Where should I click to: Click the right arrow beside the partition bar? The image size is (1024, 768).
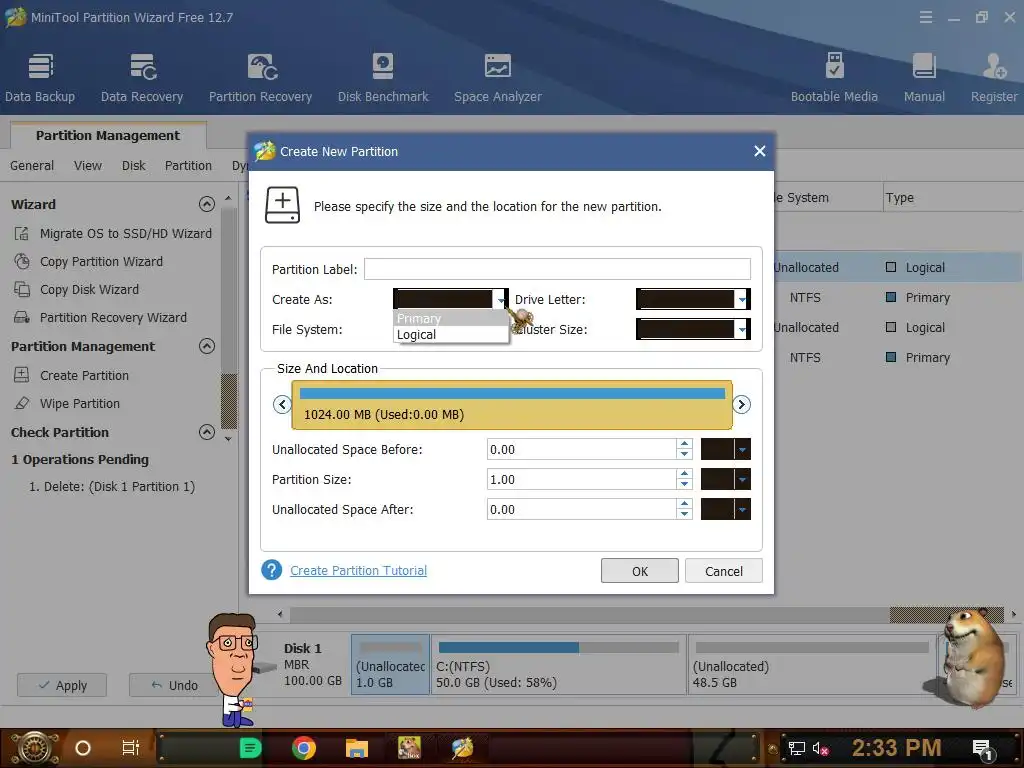(x=741, y=404)
